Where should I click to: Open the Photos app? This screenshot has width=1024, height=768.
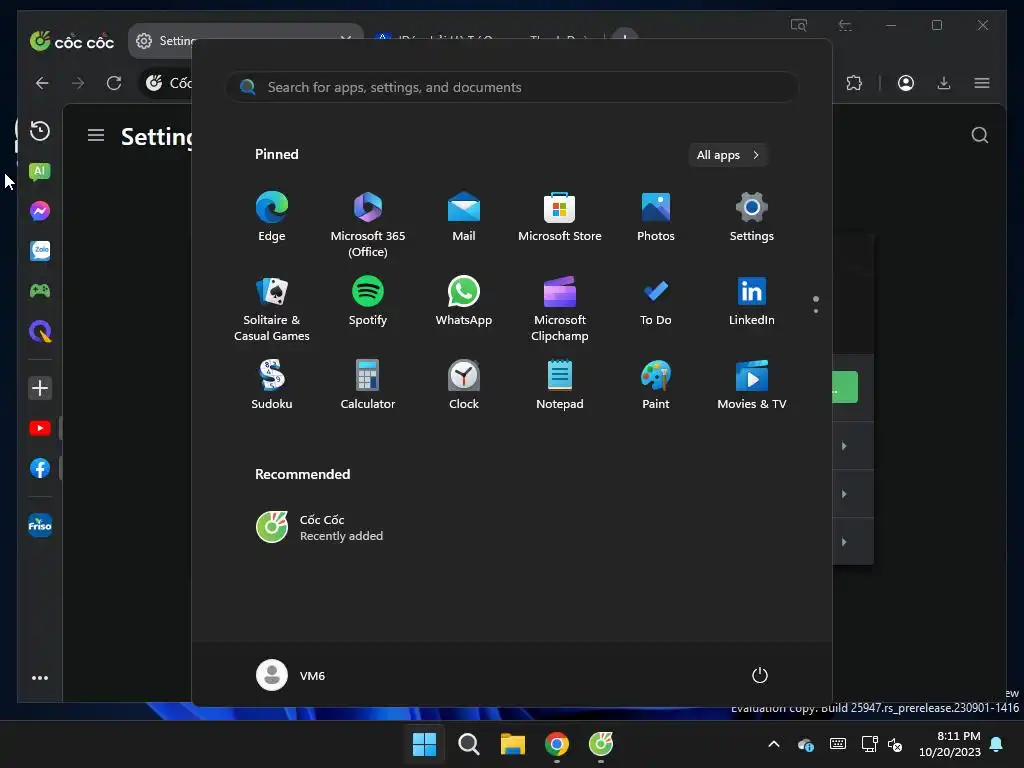coord(656,217)
